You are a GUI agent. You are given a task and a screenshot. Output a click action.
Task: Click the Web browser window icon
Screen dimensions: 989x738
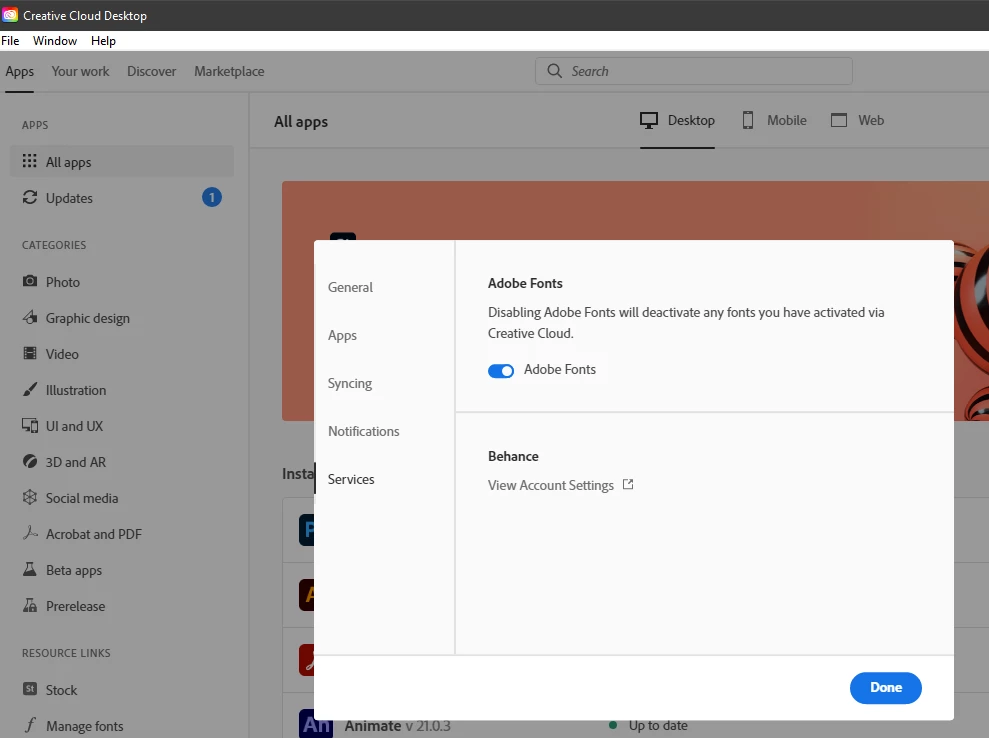(839, 120)
